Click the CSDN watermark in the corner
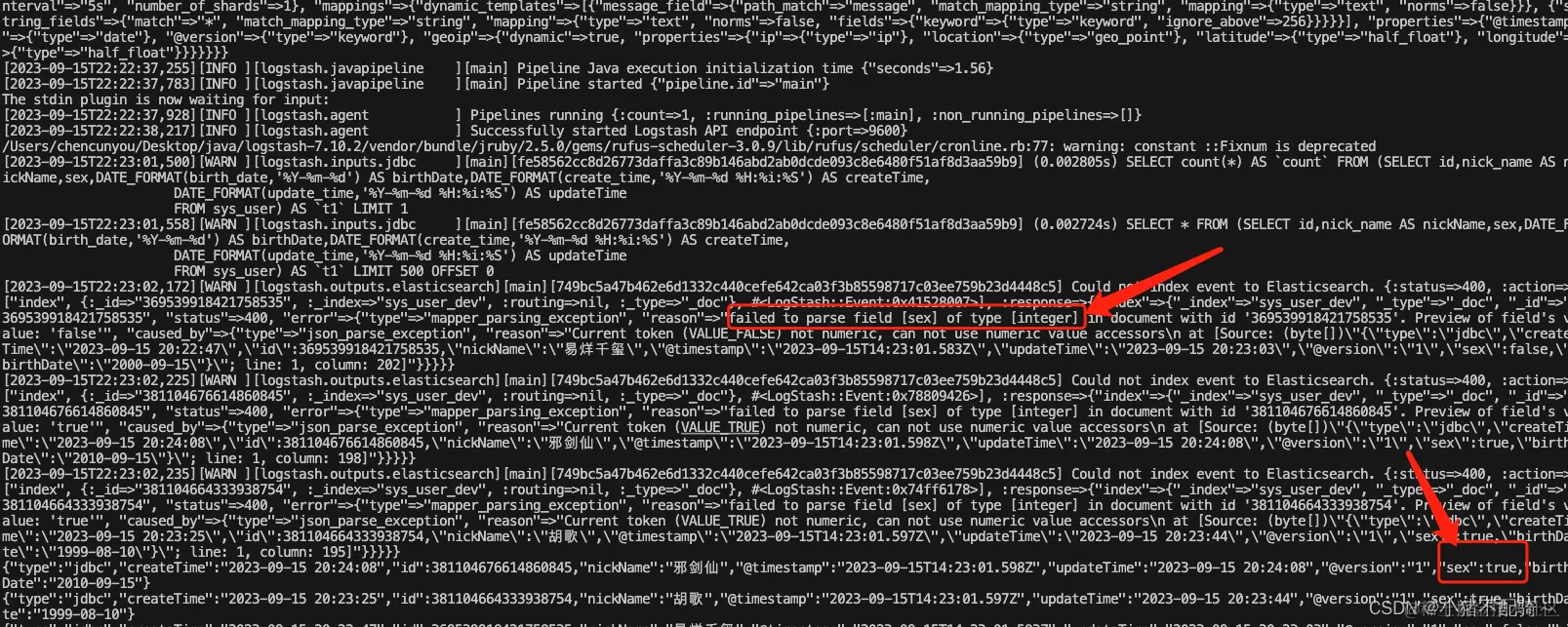 pyautogui.click(x=1464, y=608)
